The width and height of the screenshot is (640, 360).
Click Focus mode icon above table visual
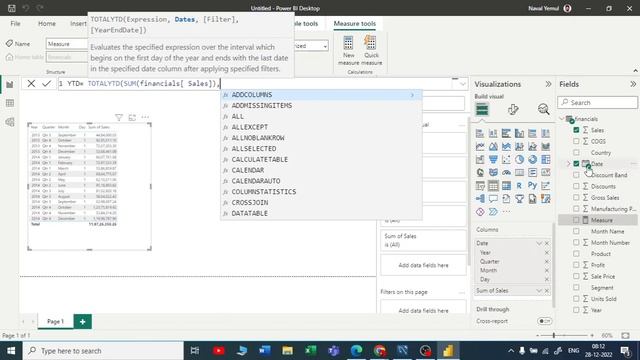point(132,118)
